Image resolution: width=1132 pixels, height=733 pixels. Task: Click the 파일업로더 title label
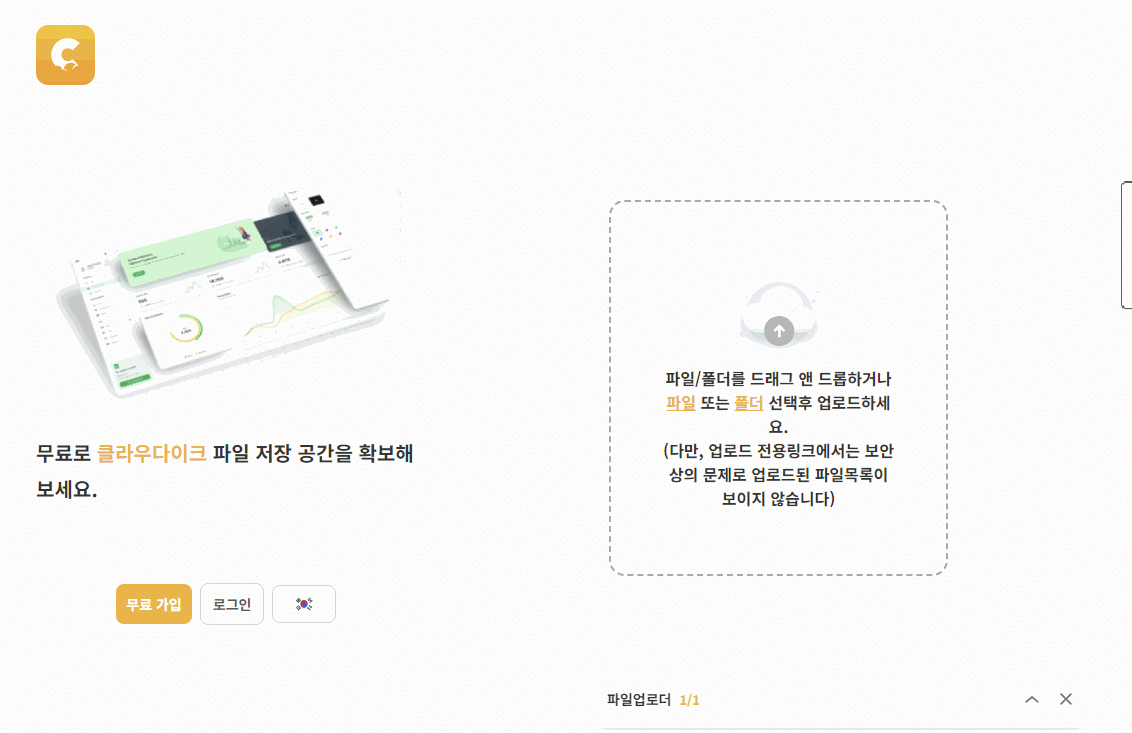click(639, 700)
